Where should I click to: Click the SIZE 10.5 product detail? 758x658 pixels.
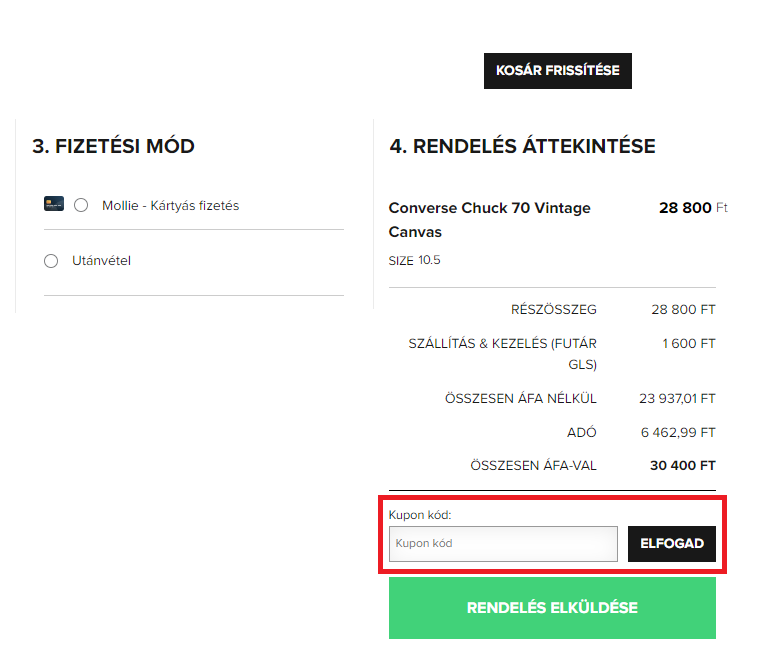tap(414, 261)
